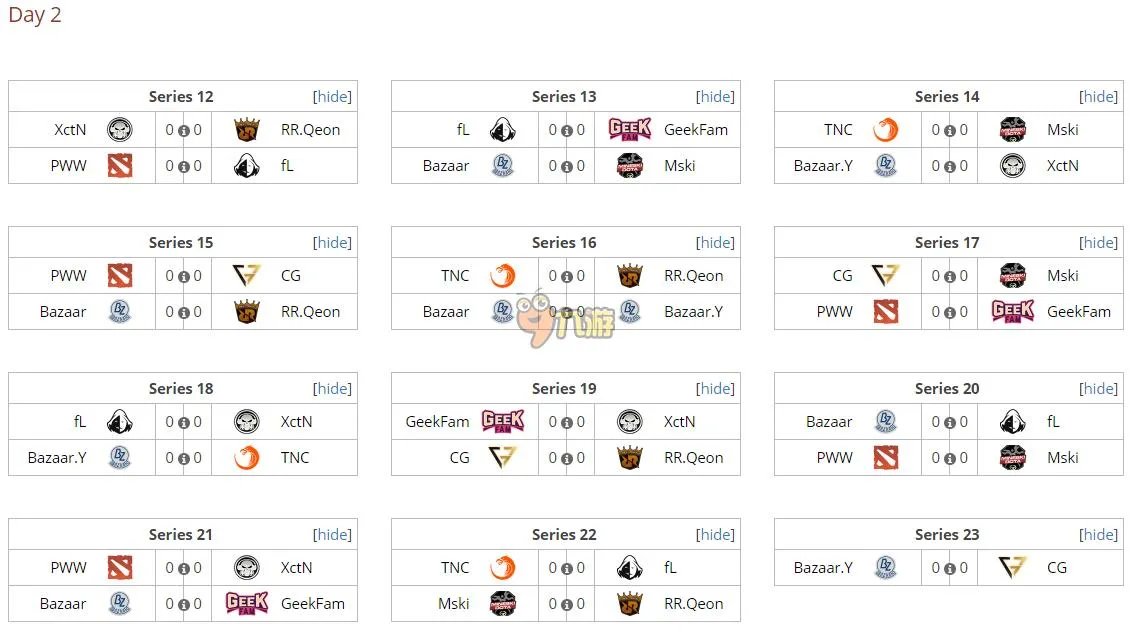Collapse Series 13 using its hide link

point(716,97)
